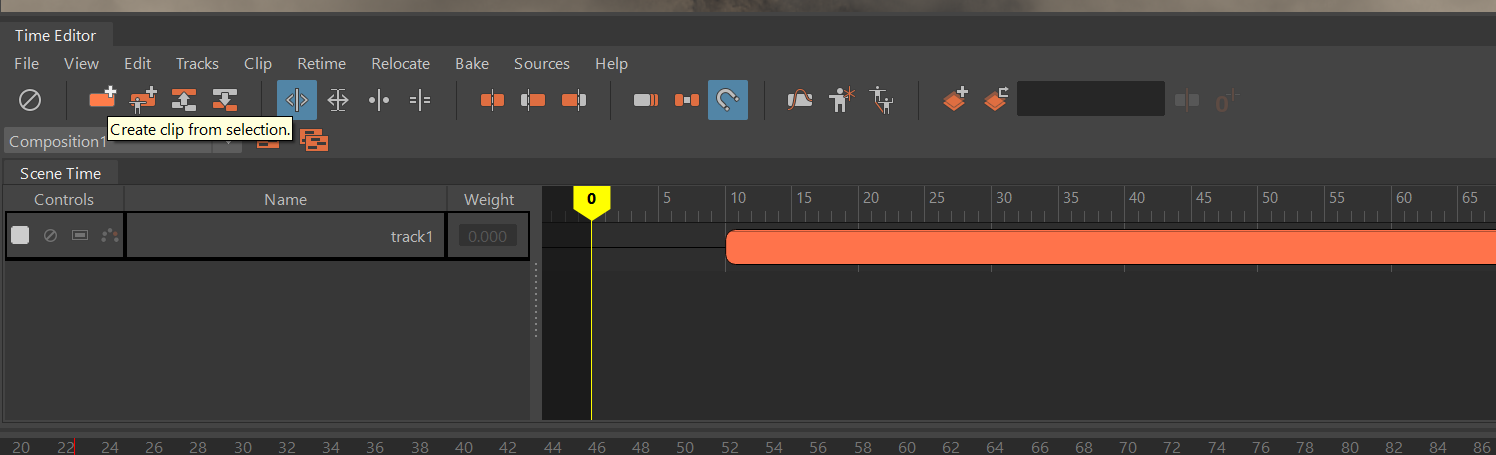This screenshot has width=1496, height=455.
Task: Click track1 dotted ghost icon
Action: point(110,235)
